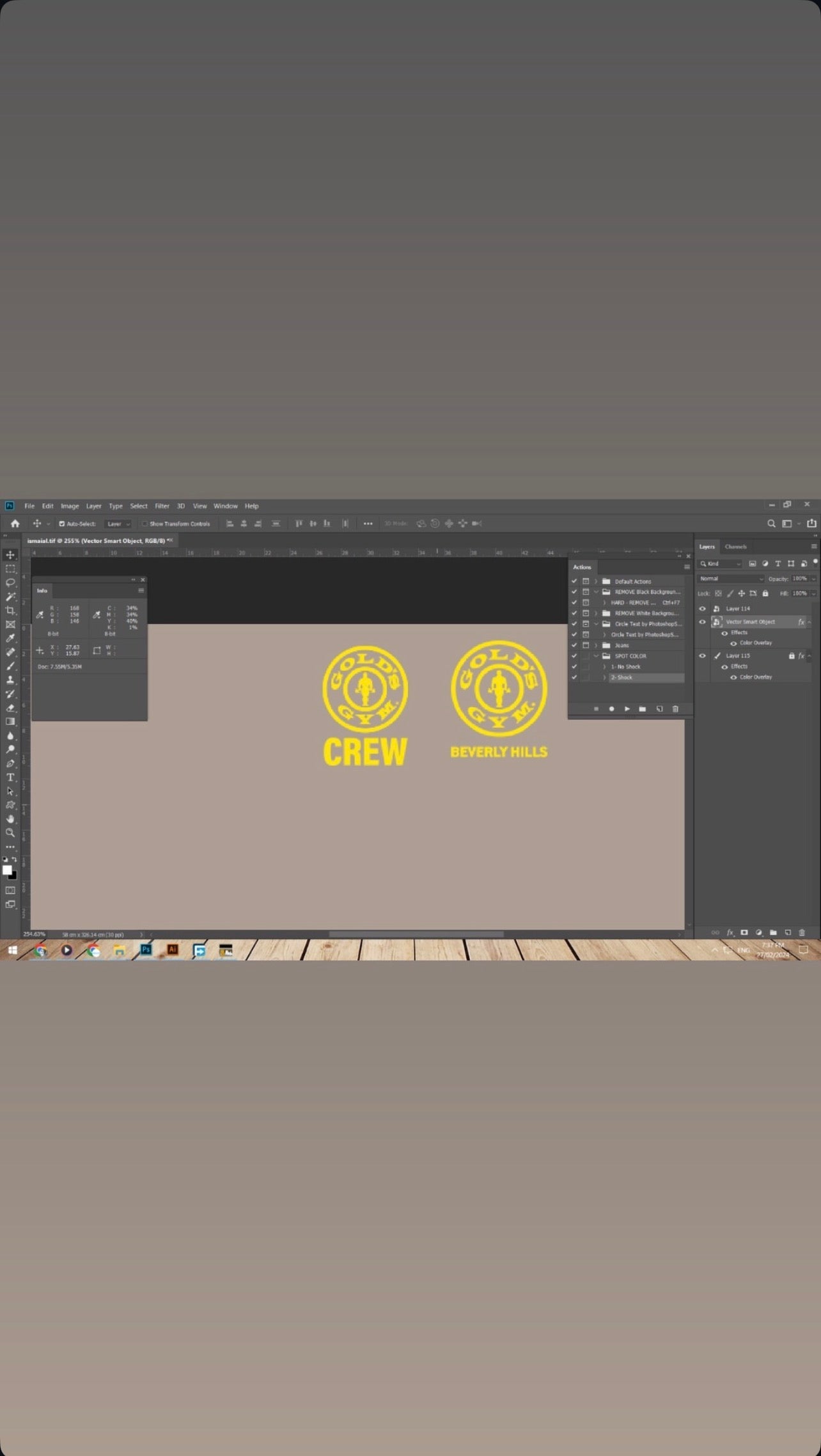Select the Gradient tool
821x1456 pixels.
point(10,722)
